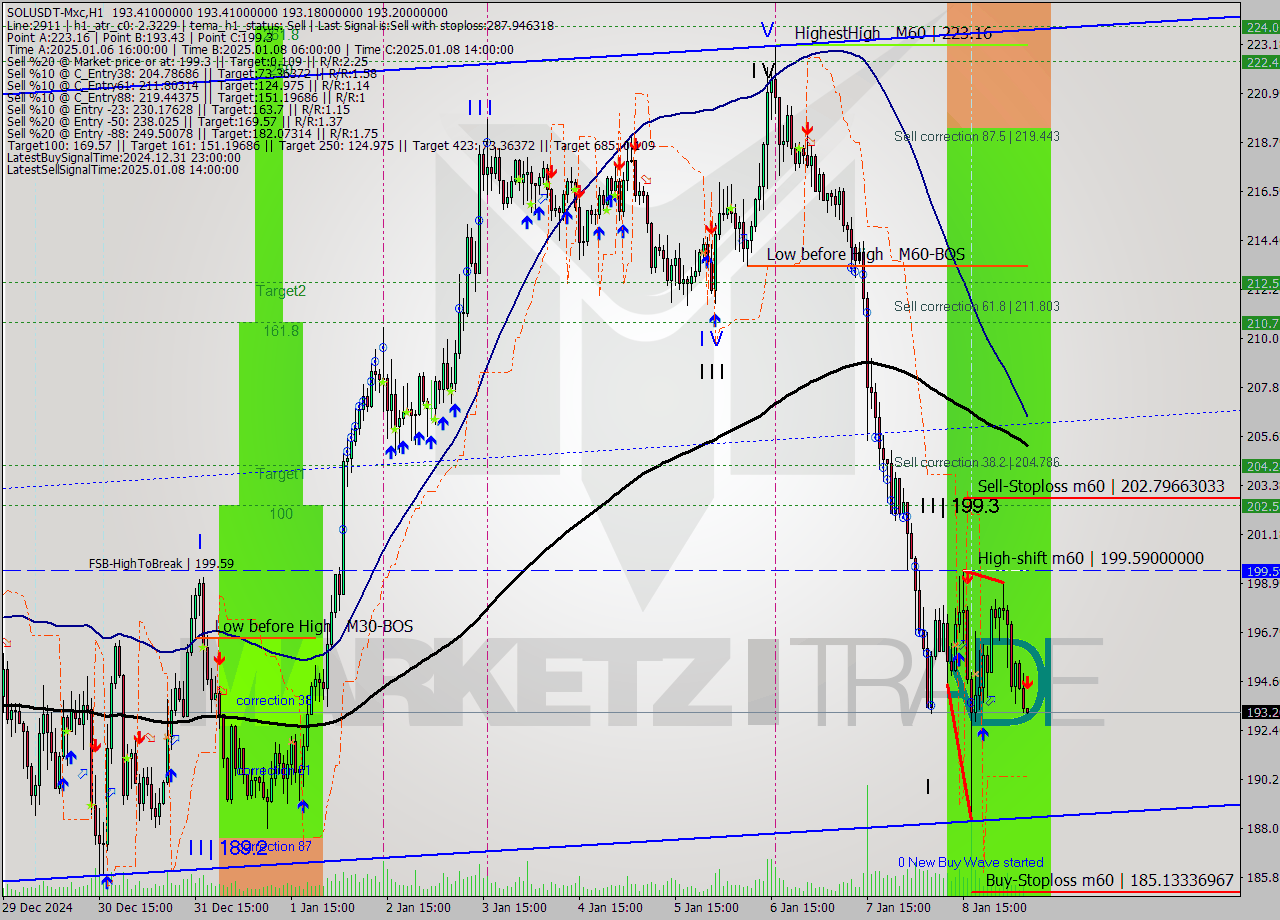The image size is (1280, 920).
Task: Click 'Sell %20 @ Entry -88: 249.50078' line
Action: click(192, 133)
